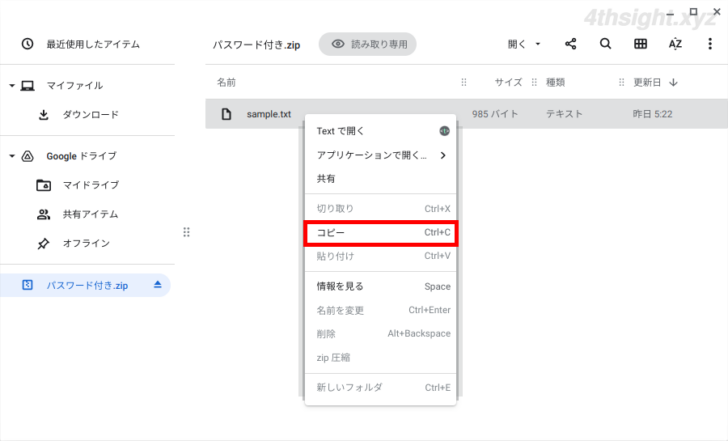The image size is (728, 441).
Task: Click the テキスト type cell
Action: [564, 114]
